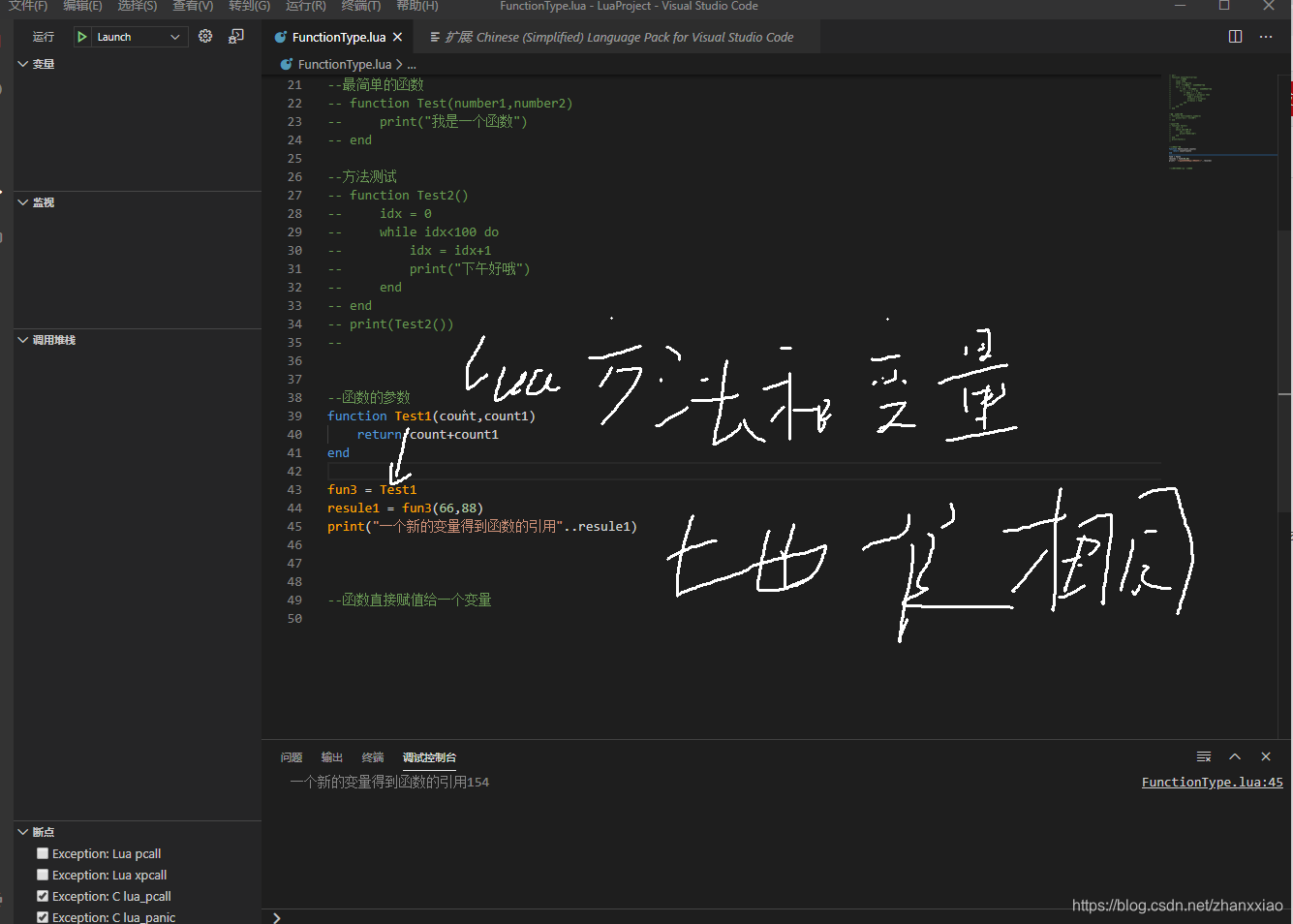Minimize the Visual Studio Code window

tap(1180, 6)
